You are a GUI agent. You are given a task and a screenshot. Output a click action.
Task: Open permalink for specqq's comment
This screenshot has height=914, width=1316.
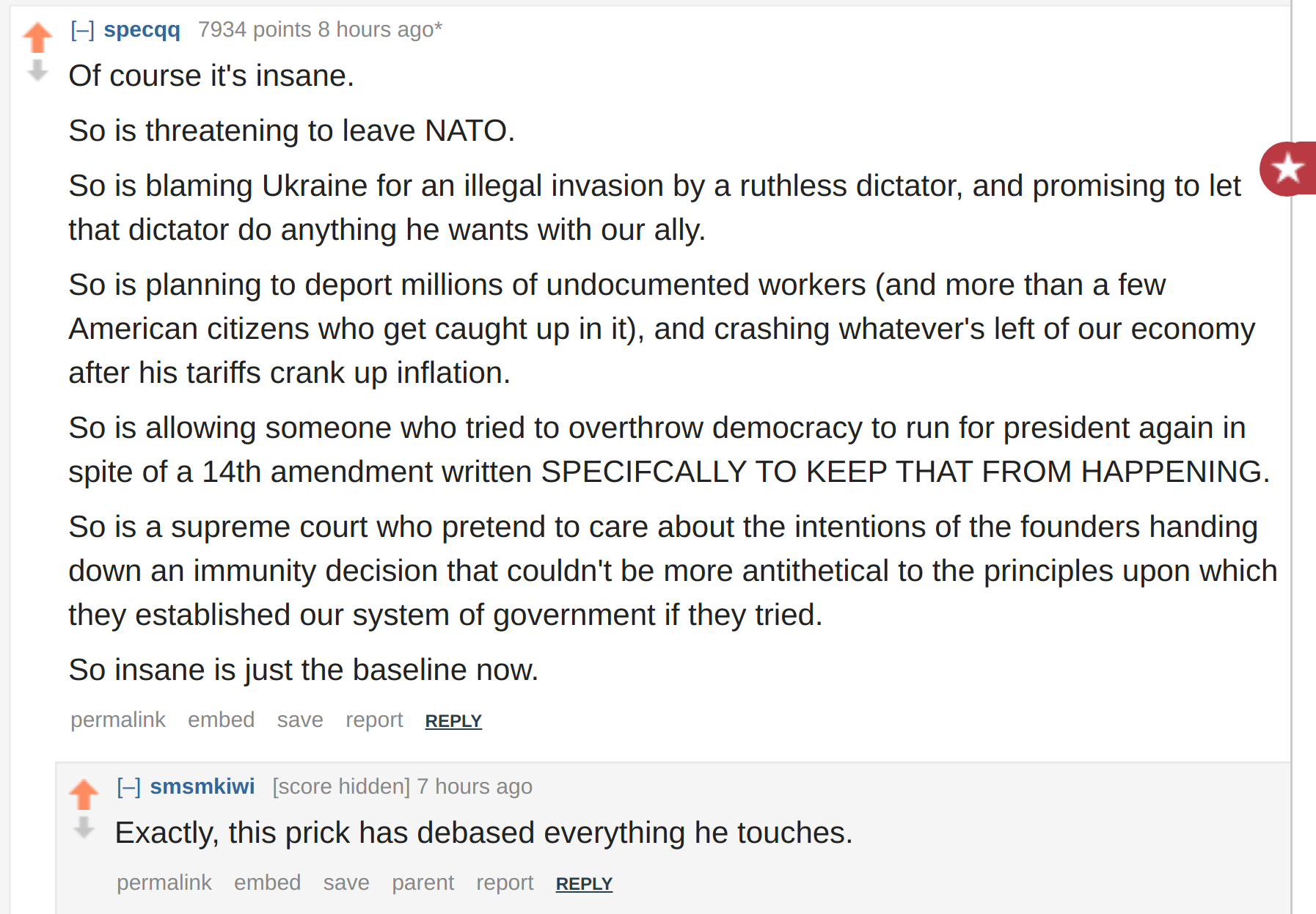point(118,720)
